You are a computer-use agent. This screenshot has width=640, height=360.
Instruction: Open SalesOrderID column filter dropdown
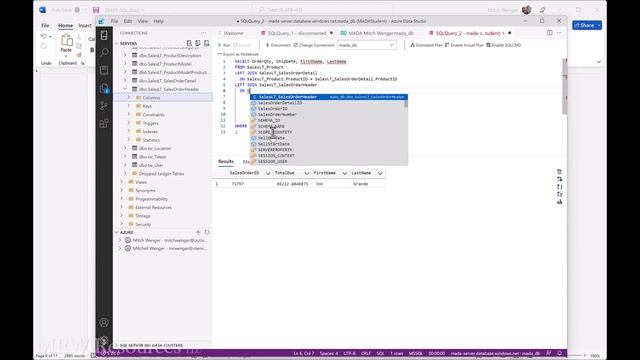tap(268, 173)
